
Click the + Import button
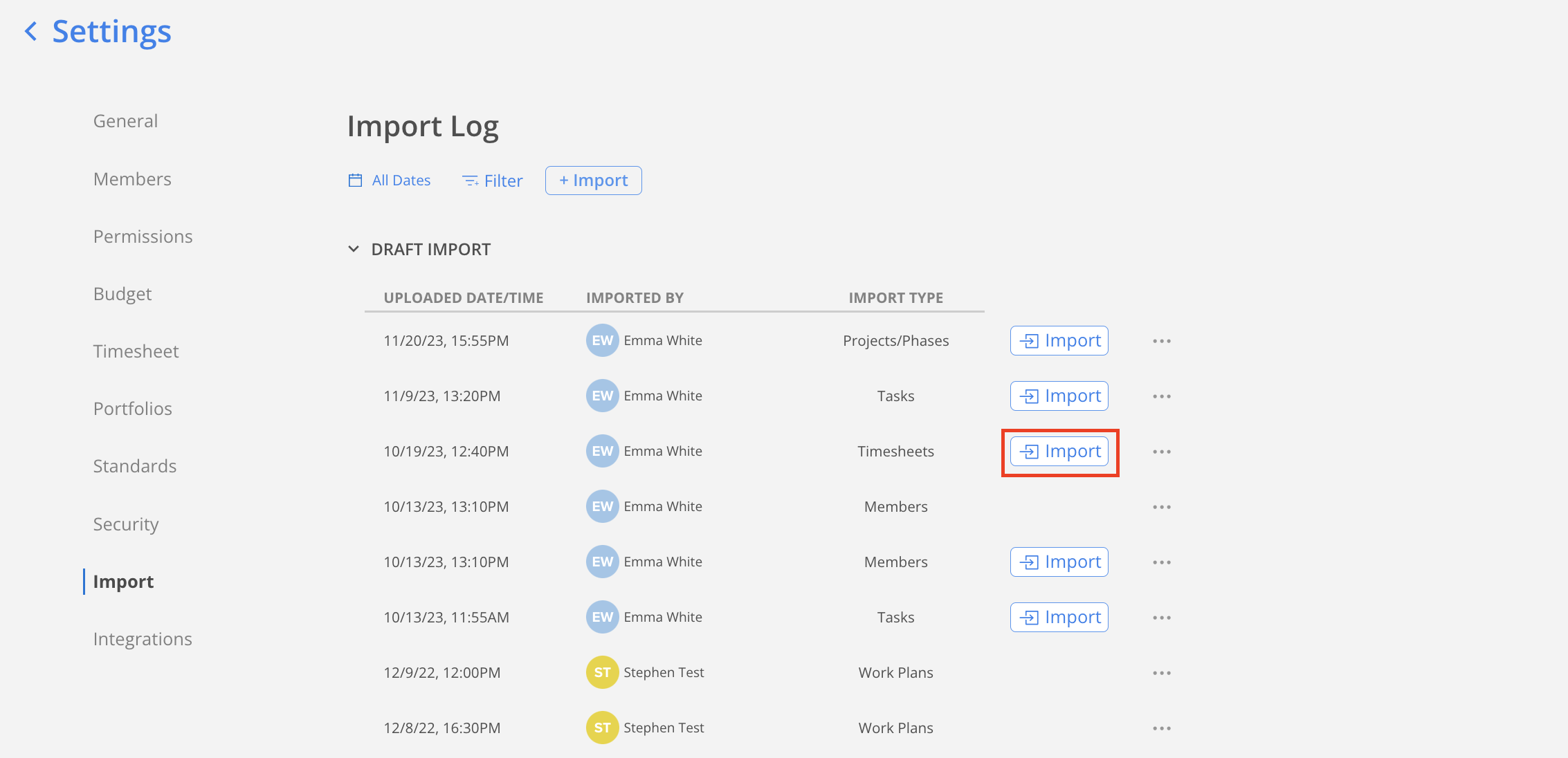click(x=593, y=181)
